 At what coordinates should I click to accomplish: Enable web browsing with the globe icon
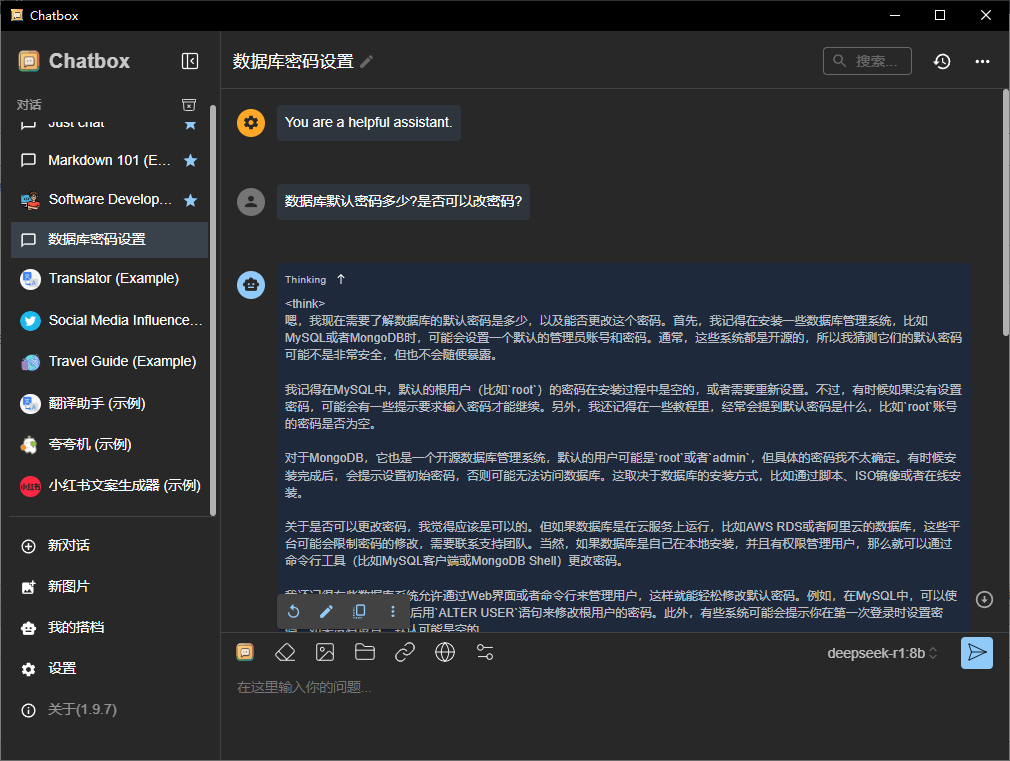(444, 651)
